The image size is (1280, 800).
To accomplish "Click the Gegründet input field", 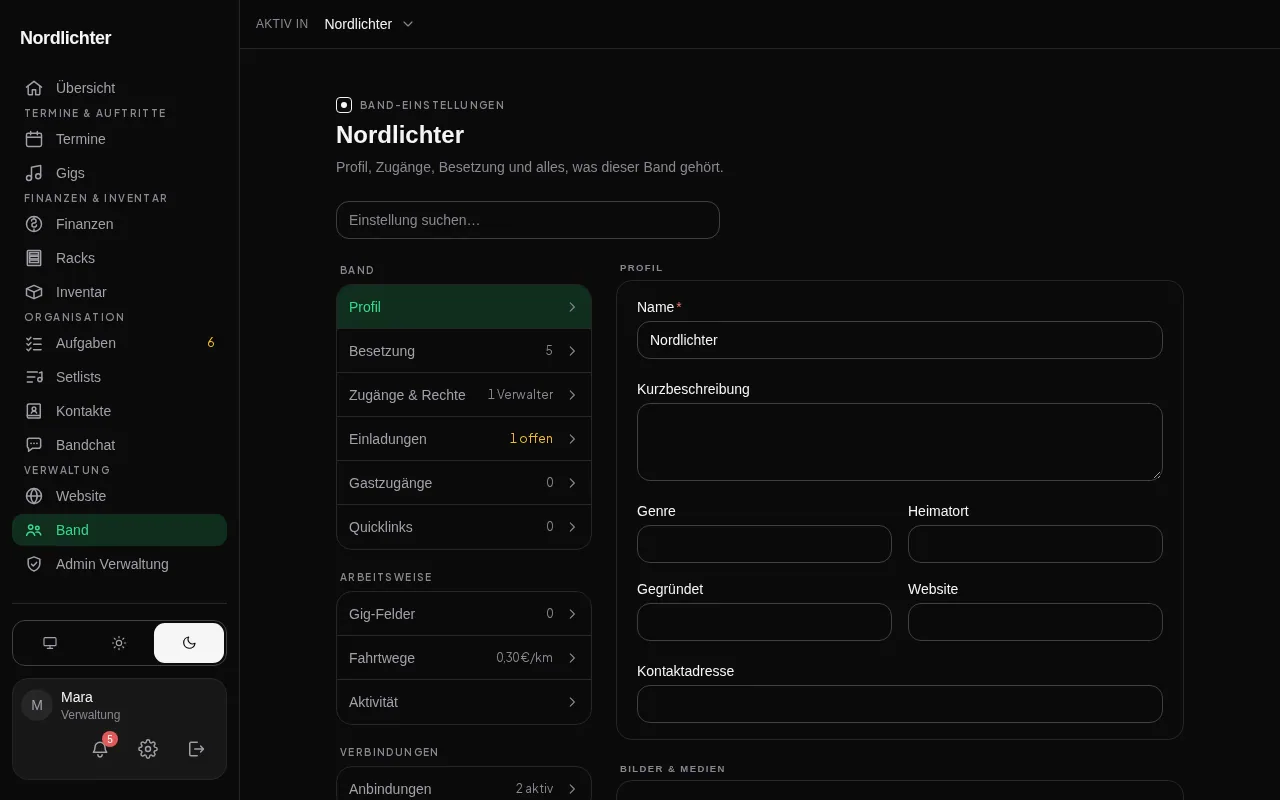I will (764, 622).
